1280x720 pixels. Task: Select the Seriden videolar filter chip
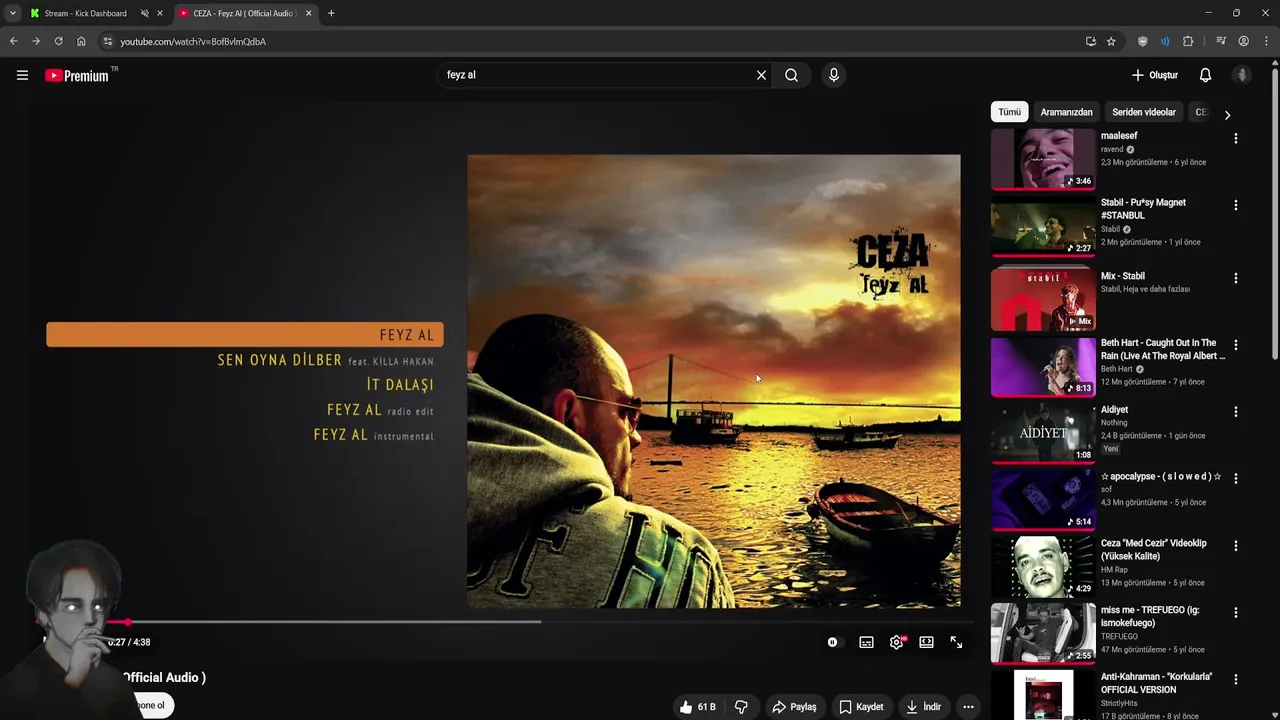point(1144,112)
